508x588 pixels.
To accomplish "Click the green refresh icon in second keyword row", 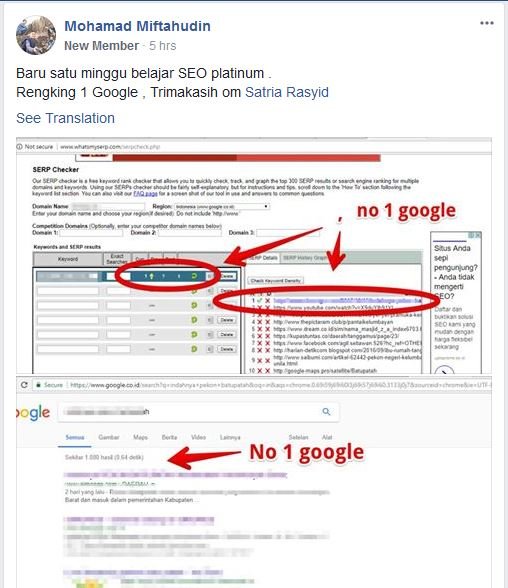I will point(194,291).
